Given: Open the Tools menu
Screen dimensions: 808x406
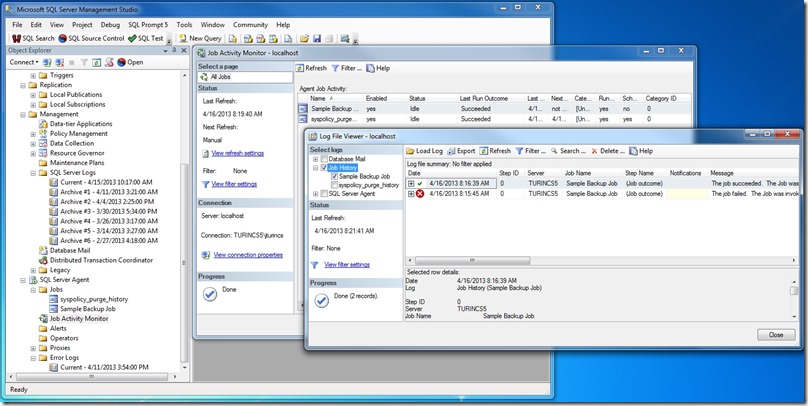Looking at the screenshot, I should 184,24.
